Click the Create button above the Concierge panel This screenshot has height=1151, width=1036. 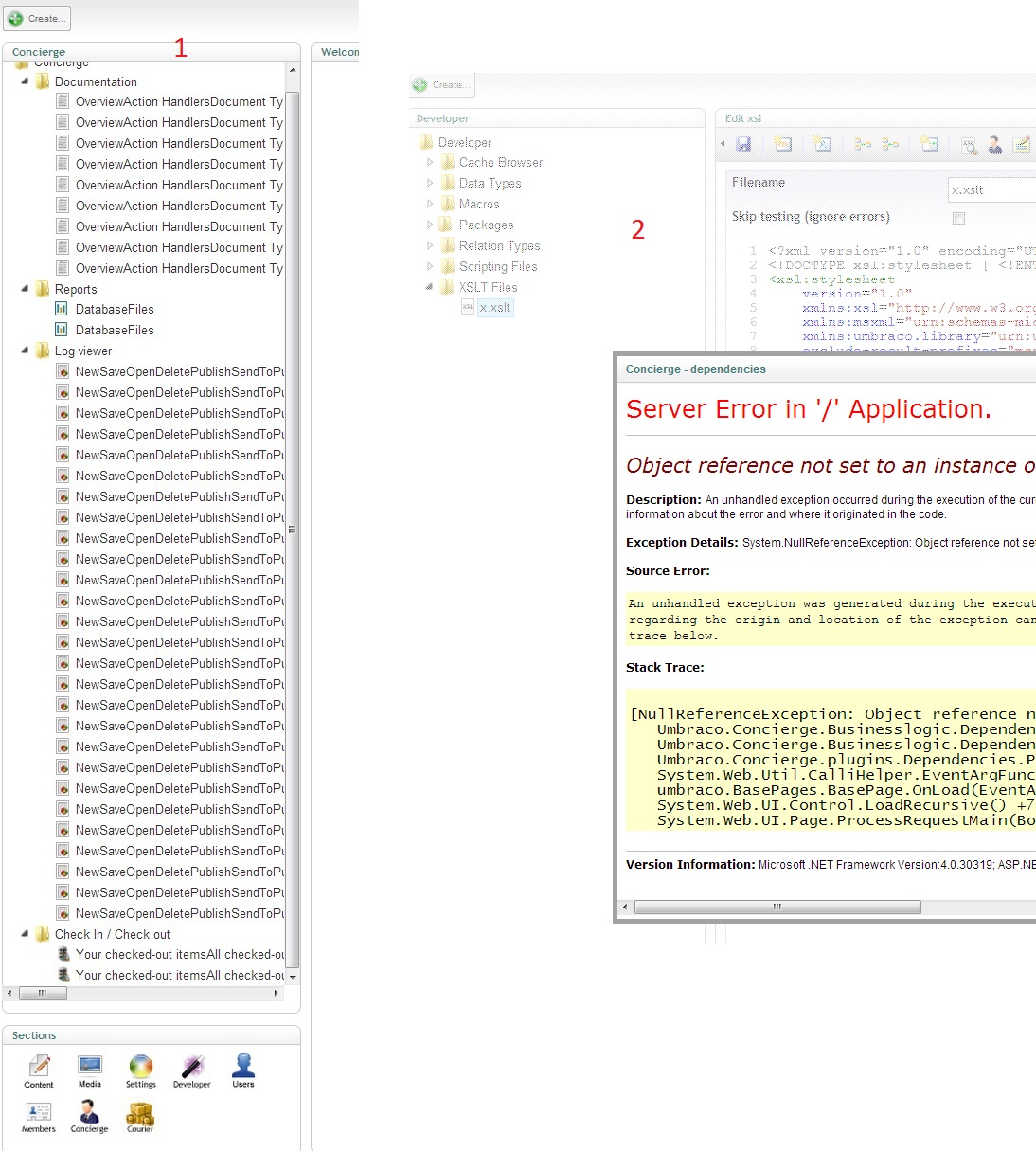click(37, 18)
